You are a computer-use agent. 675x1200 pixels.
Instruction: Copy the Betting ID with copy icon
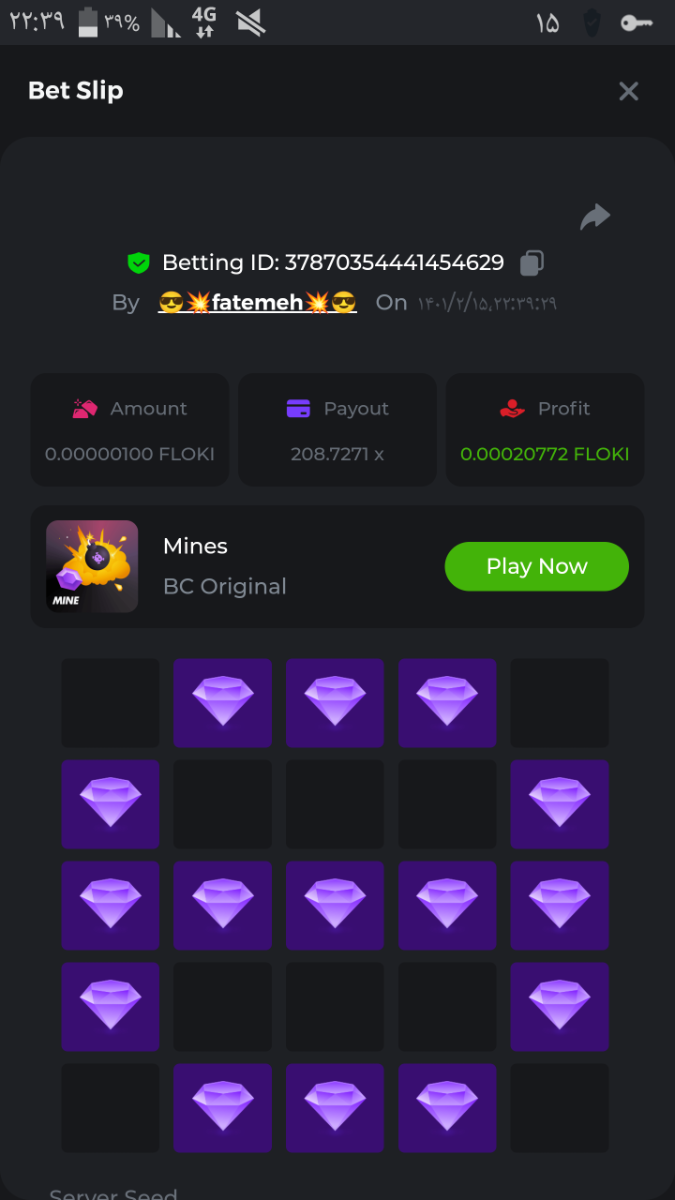(x=532, y=263)
